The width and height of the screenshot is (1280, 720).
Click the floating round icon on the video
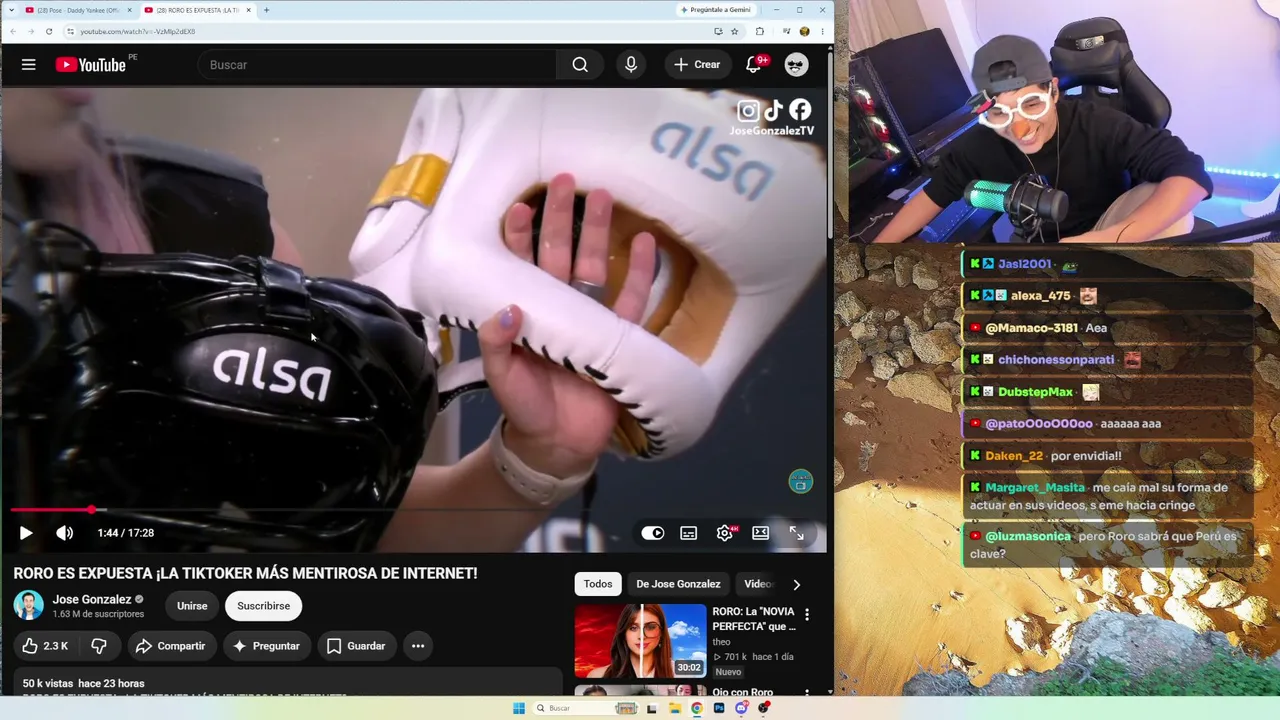pyautogui.click(x=801, y=482)
